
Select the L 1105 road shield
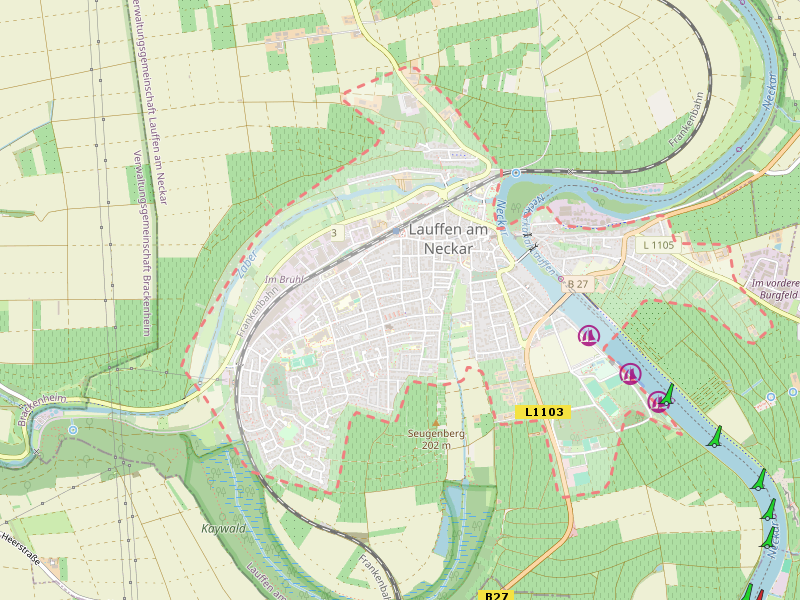coord(659,245)
